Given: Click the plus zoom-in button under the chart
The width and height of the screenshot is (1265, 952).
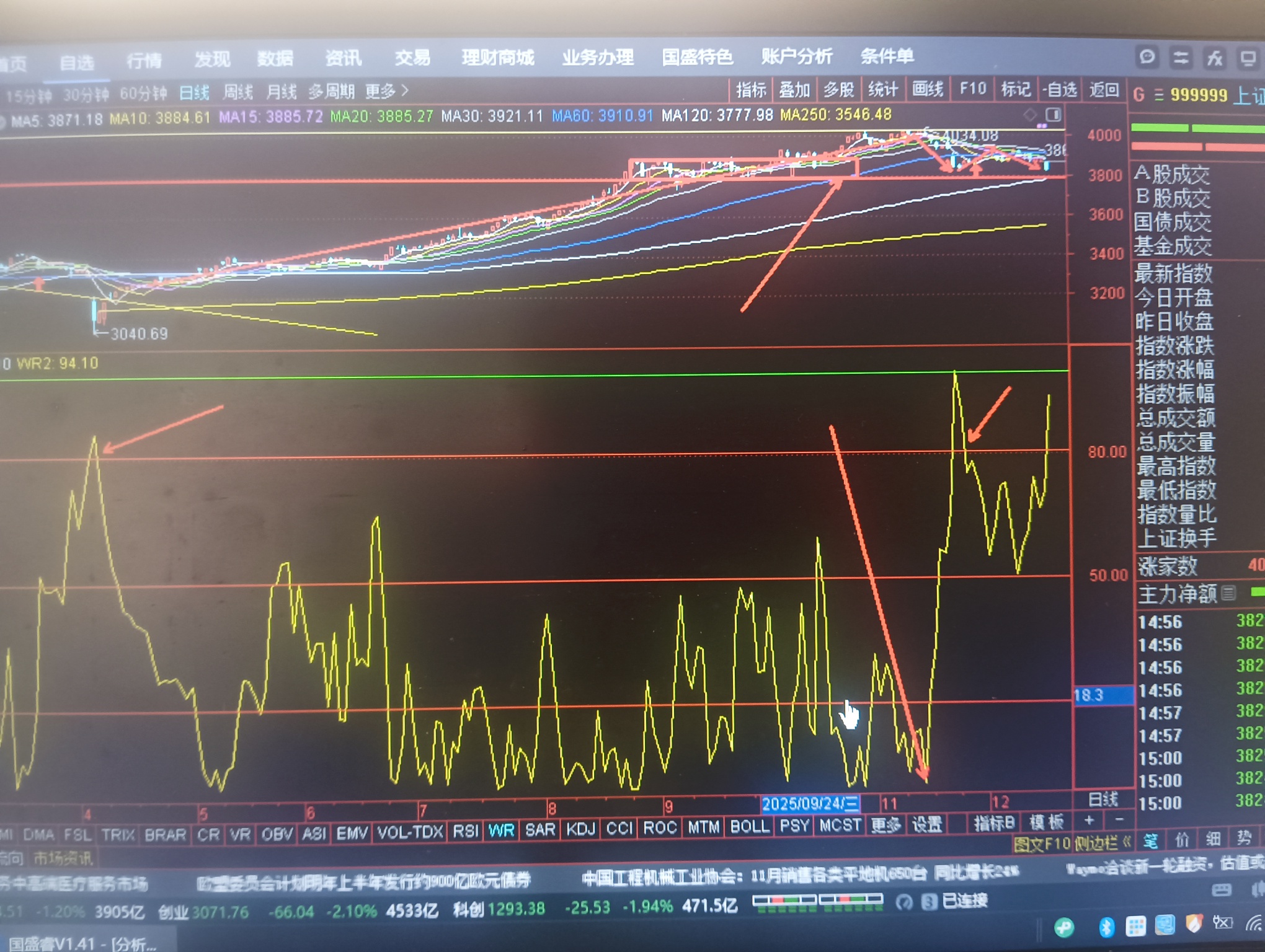Looking at the screenshot, I should click(1090, 821).
